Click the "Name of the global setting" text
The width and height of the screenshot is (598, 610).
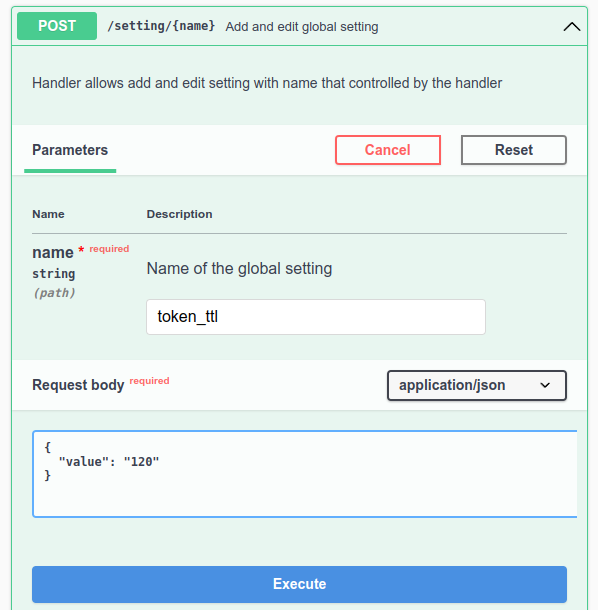[x=239, y=268]
